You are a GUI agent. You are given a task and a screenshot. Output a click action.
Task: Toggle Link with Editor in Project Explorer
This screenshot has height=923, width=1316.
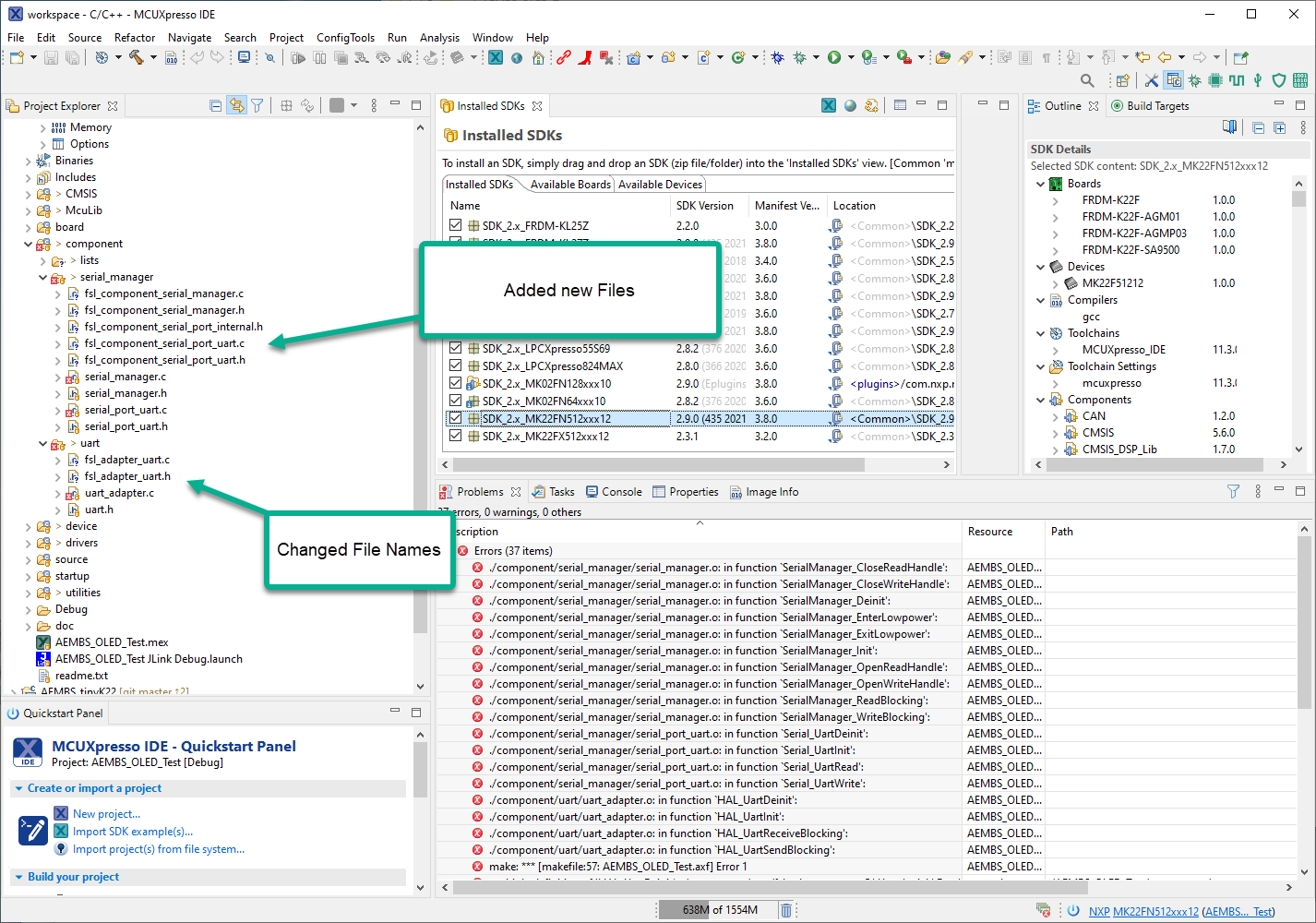236,106
